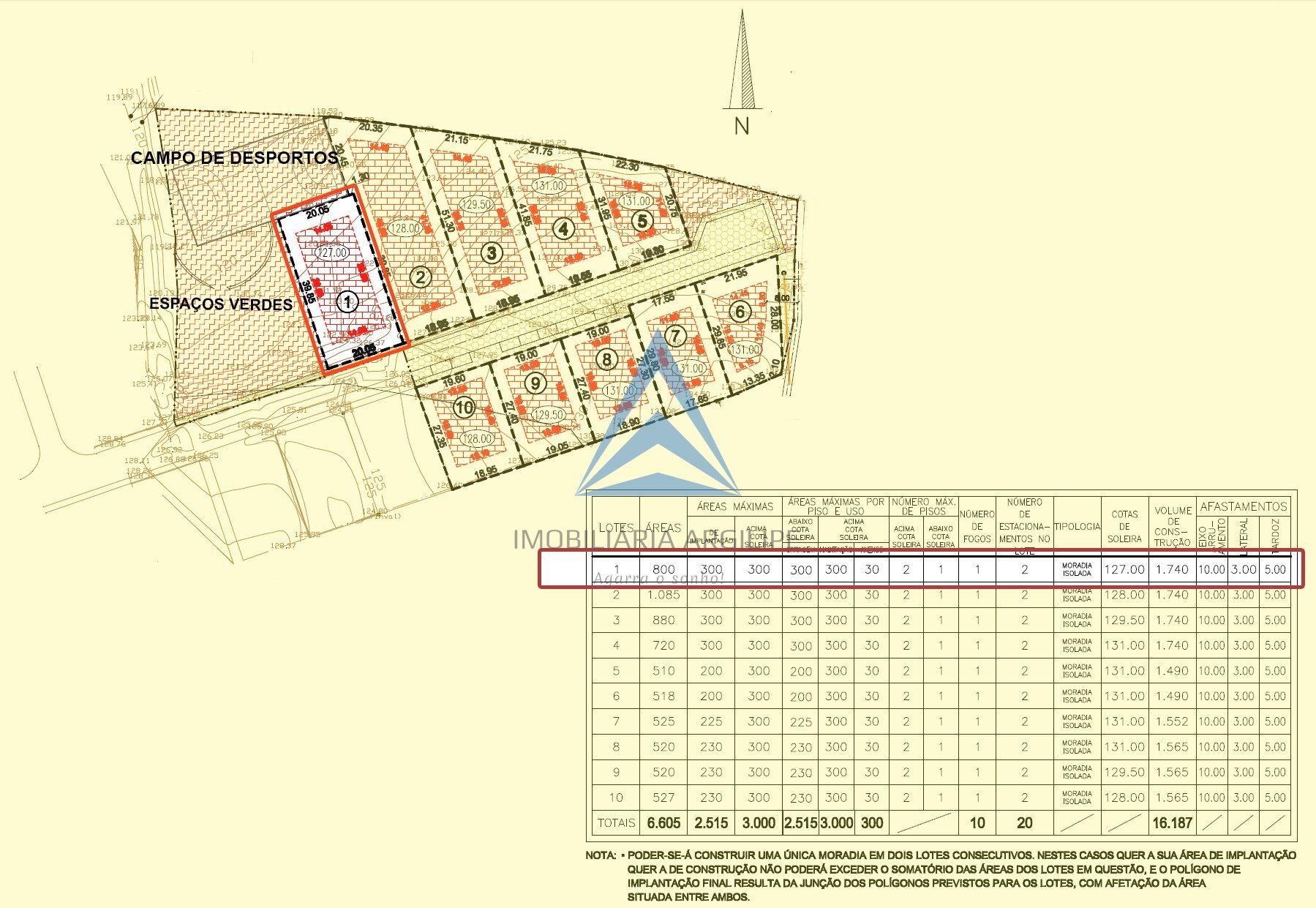Image resolution: width=1316 pixels, height=908 pixels.
Task: Click circled lot number 9 marker
Action: pos(535,383)
